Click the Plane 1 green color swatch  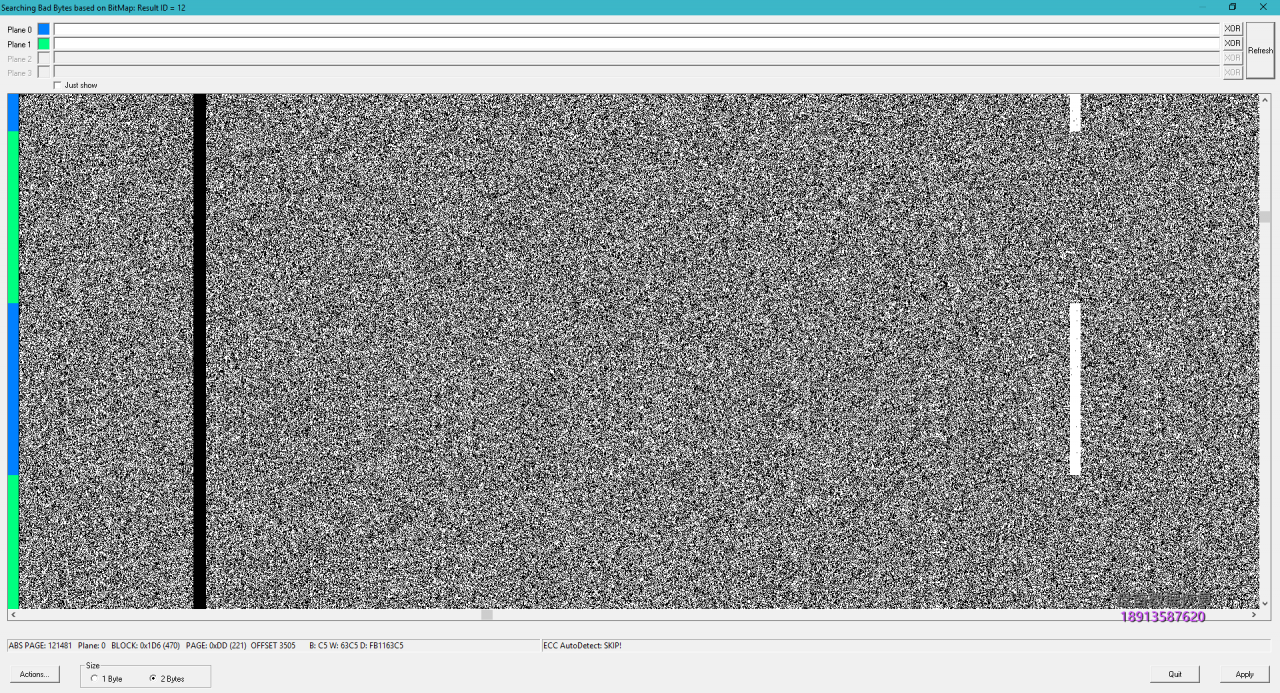click(43, 44)
